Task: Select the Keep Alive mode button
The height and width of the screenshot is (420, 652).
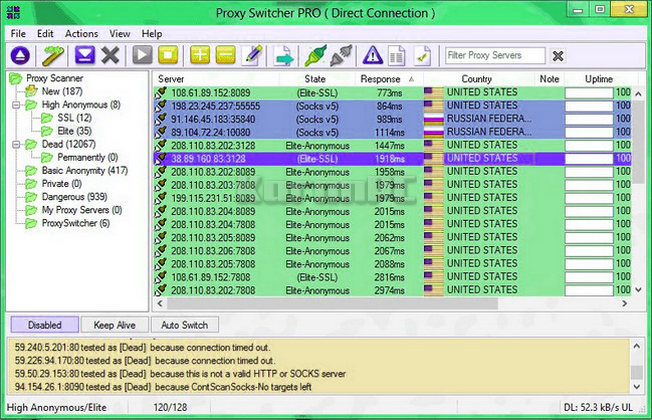Action: click(114, 325)
